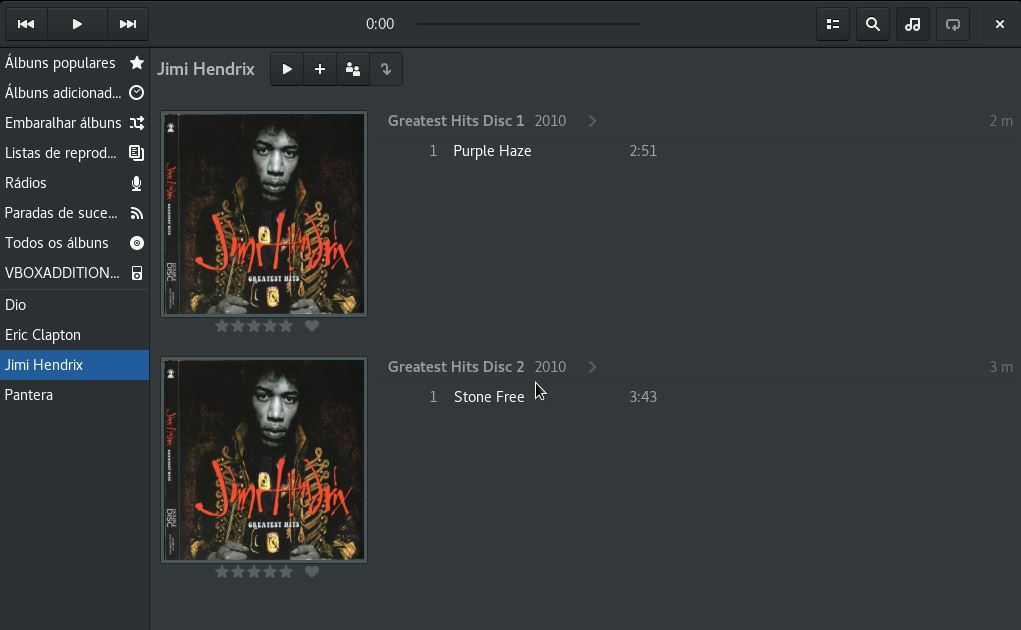Screen dimensions: 1021x630
Task: Click the curved arrow icon in the artist header
Action: point(386,69)
